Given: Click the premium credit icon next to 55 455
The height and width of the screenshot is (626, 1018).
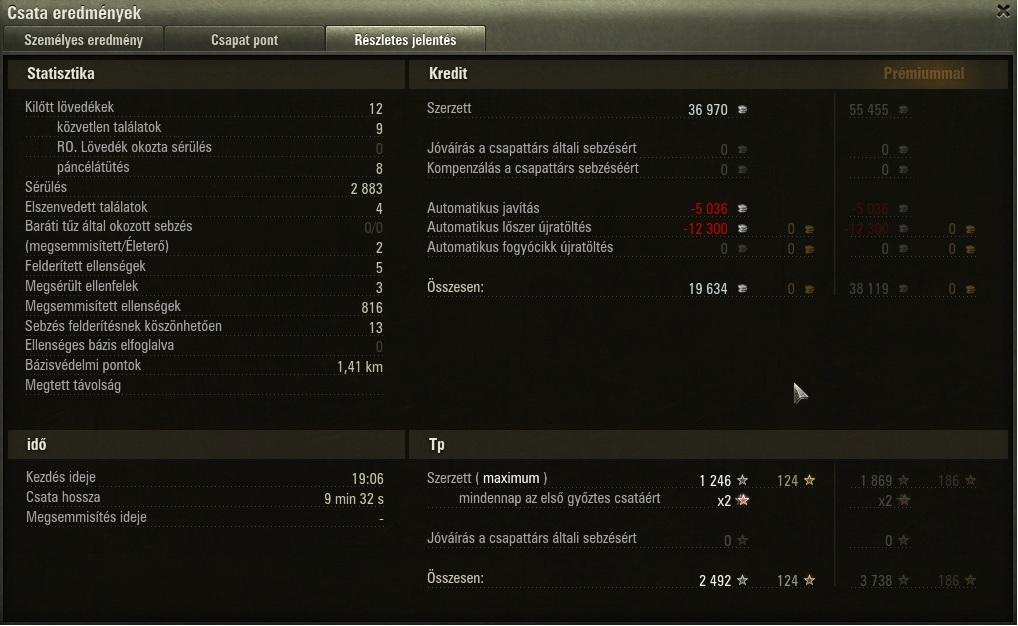Looking at the screenshot, I should 903,110.
